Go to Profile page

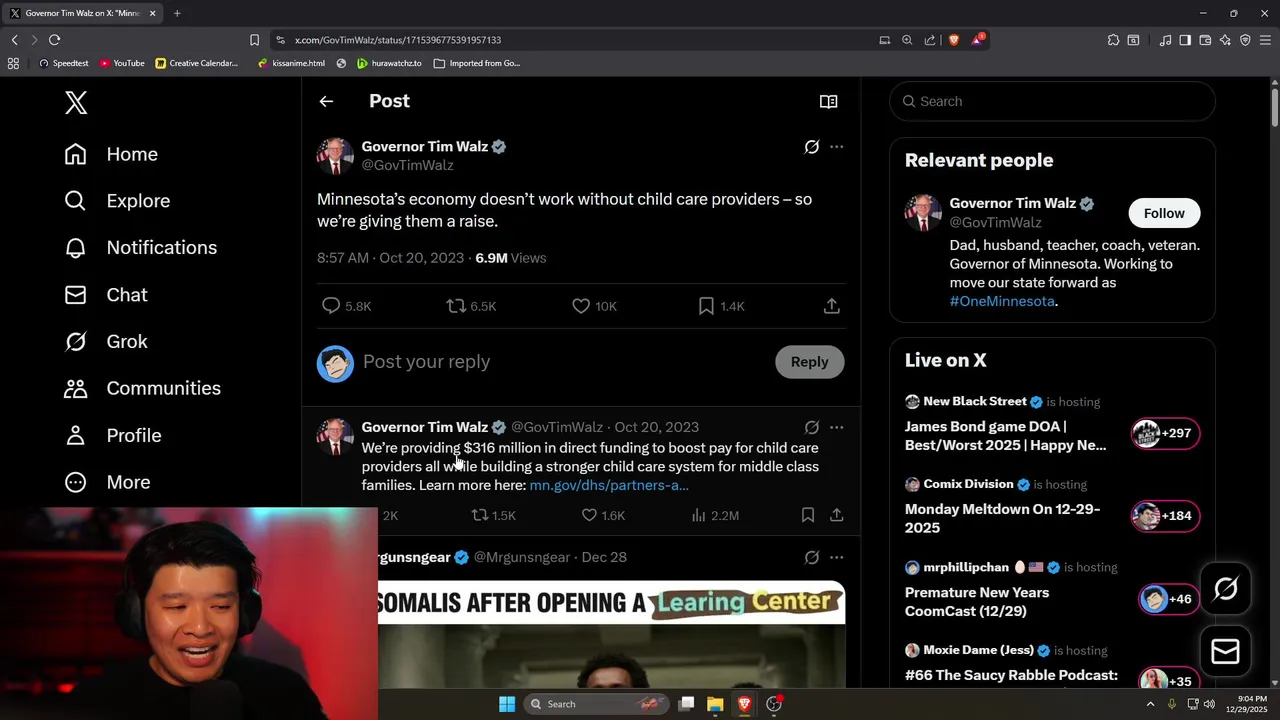coord(112,435)
